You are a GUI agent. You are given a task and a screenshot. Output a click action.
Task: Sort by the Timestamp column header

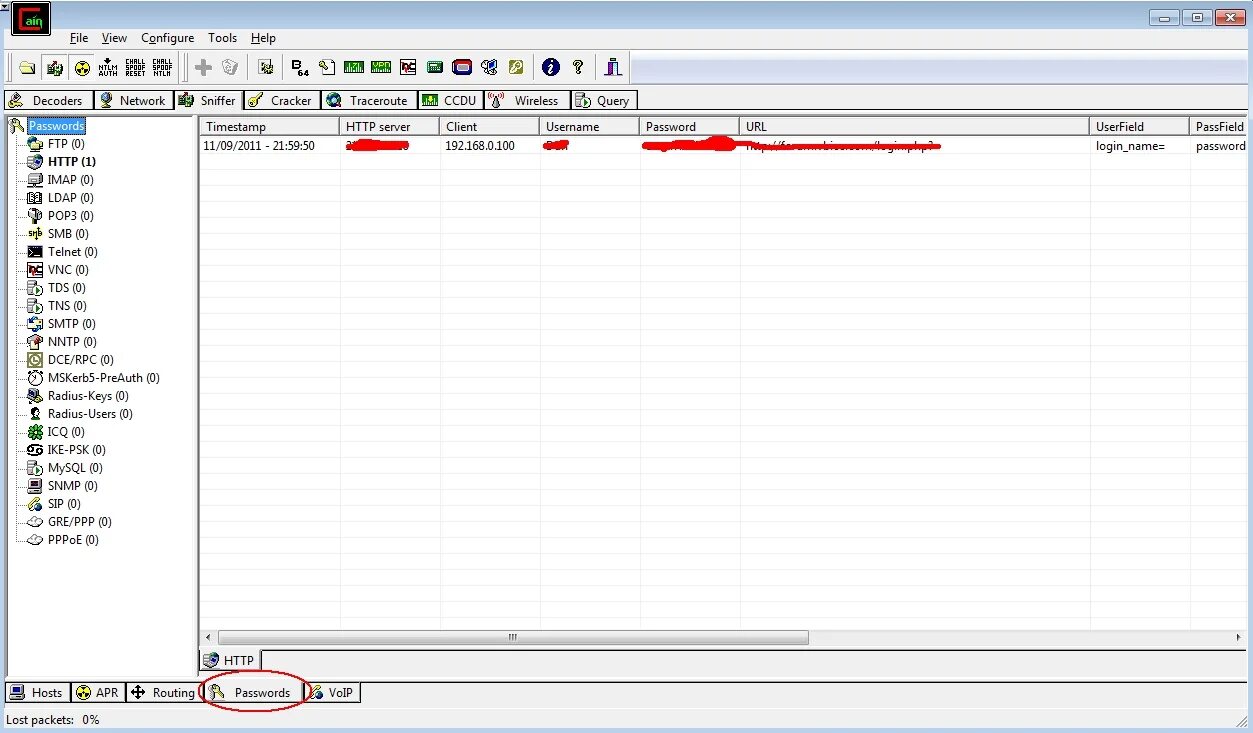click(x=270, y=126)
